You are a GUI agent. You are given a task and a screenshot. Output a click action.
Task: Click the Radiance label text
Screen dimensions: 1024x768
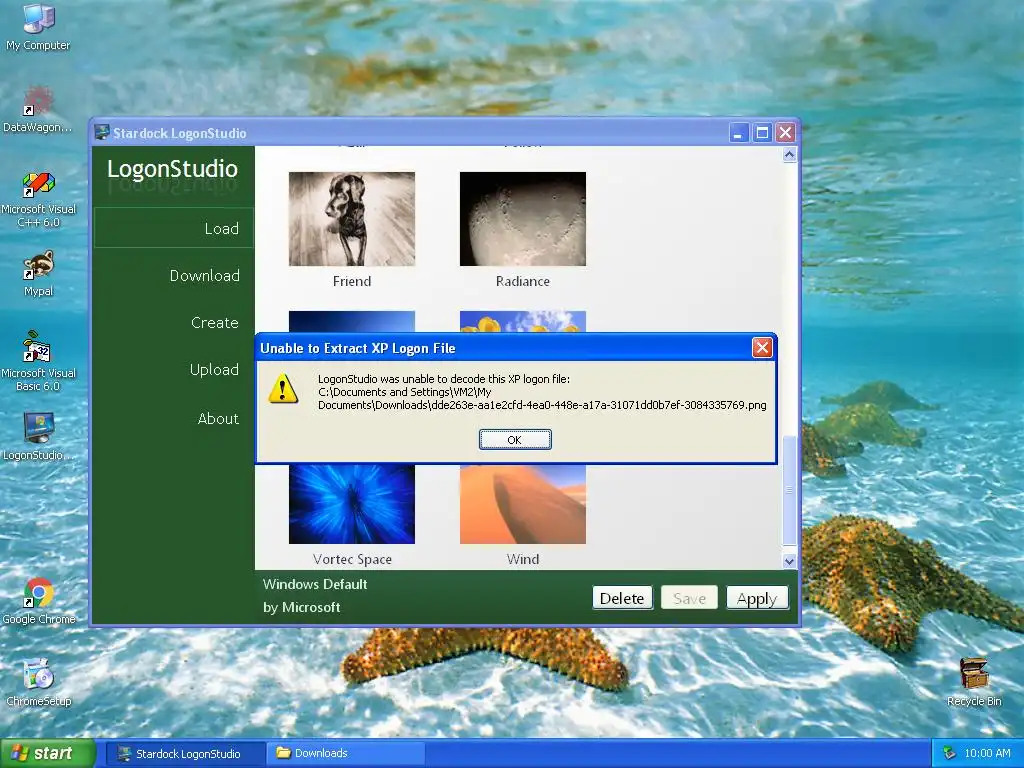pyautogui.click(x=522, y=281)
